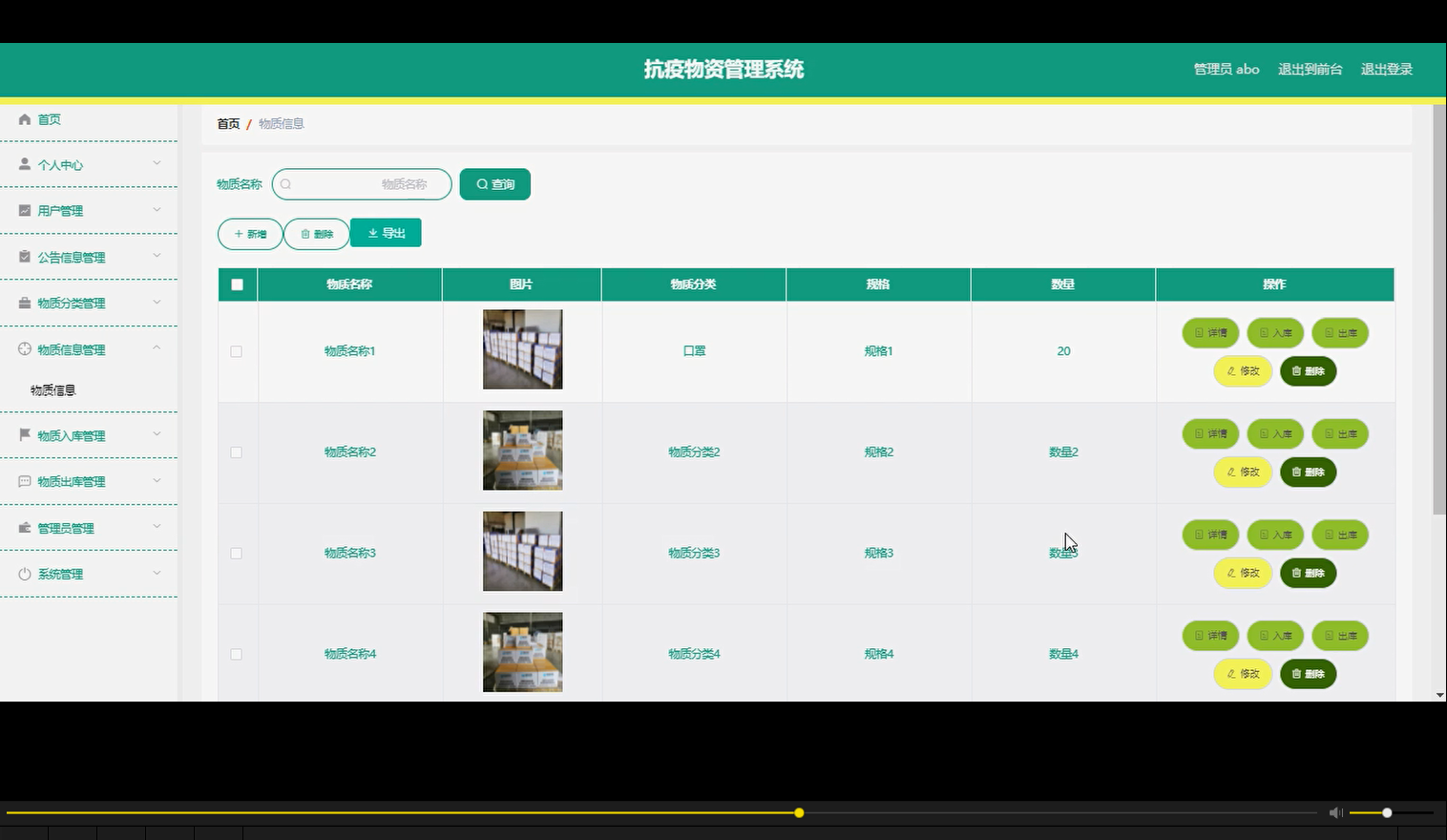This screenshot has height=840, width=1447.
Task: Click 入库 for 物质名称2
Action: pos(1275,434)
